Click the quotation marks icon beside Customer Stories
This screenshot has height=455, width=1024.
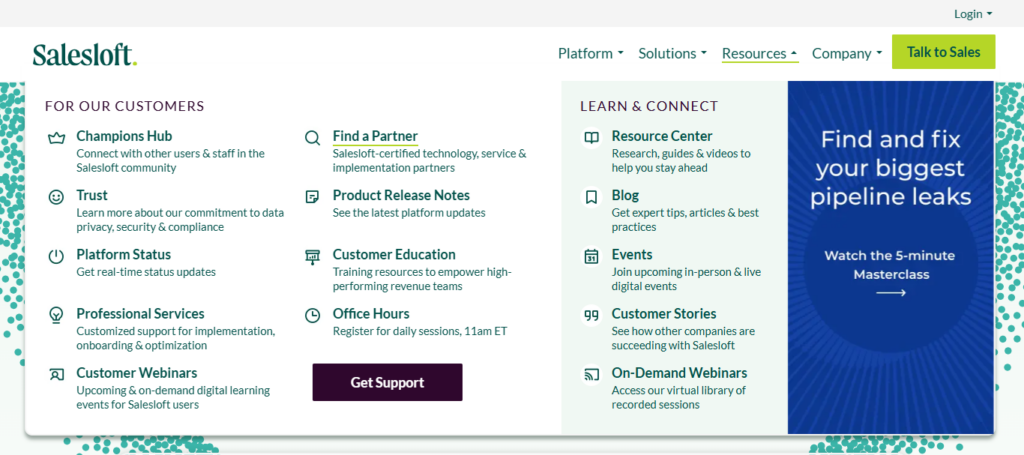click(x=592, y=315)
